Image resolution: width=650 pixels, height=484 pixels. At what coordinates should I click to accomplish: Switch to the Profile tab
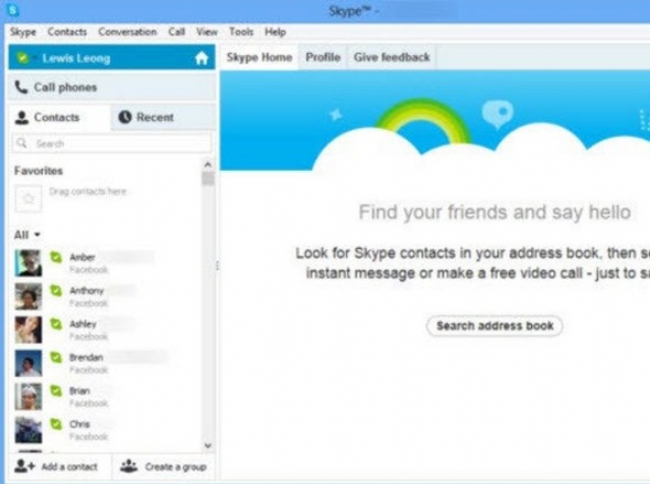pyautogui.click(x=323, y=57)
